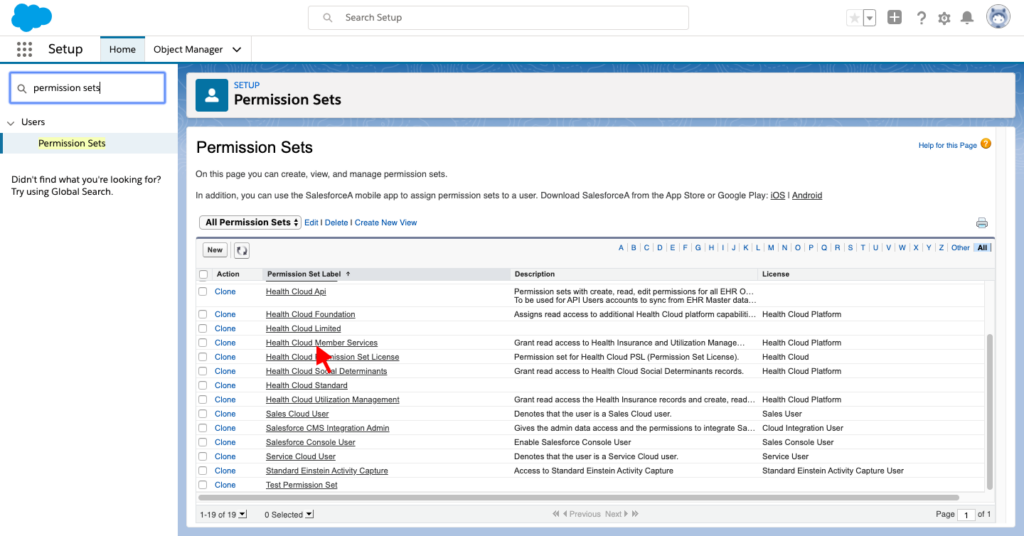Click the New permission set button
Viewport: 1024px width, 536px height.
[215, 250]
